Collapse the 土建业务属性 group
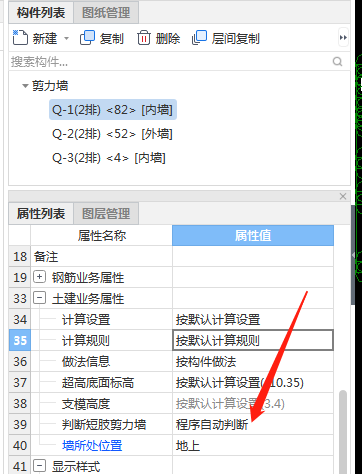 (x=39, y=298)
